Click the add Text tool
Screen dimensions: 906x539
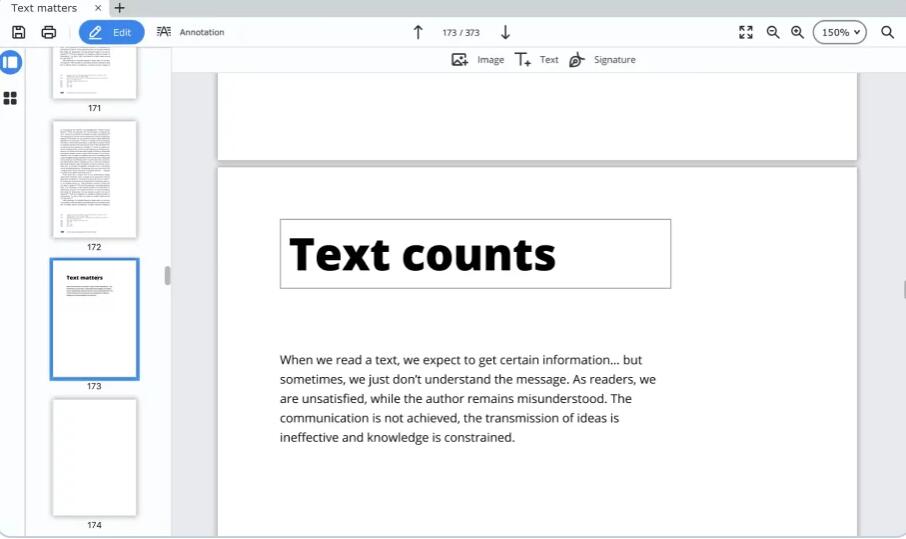click(537, 60)
